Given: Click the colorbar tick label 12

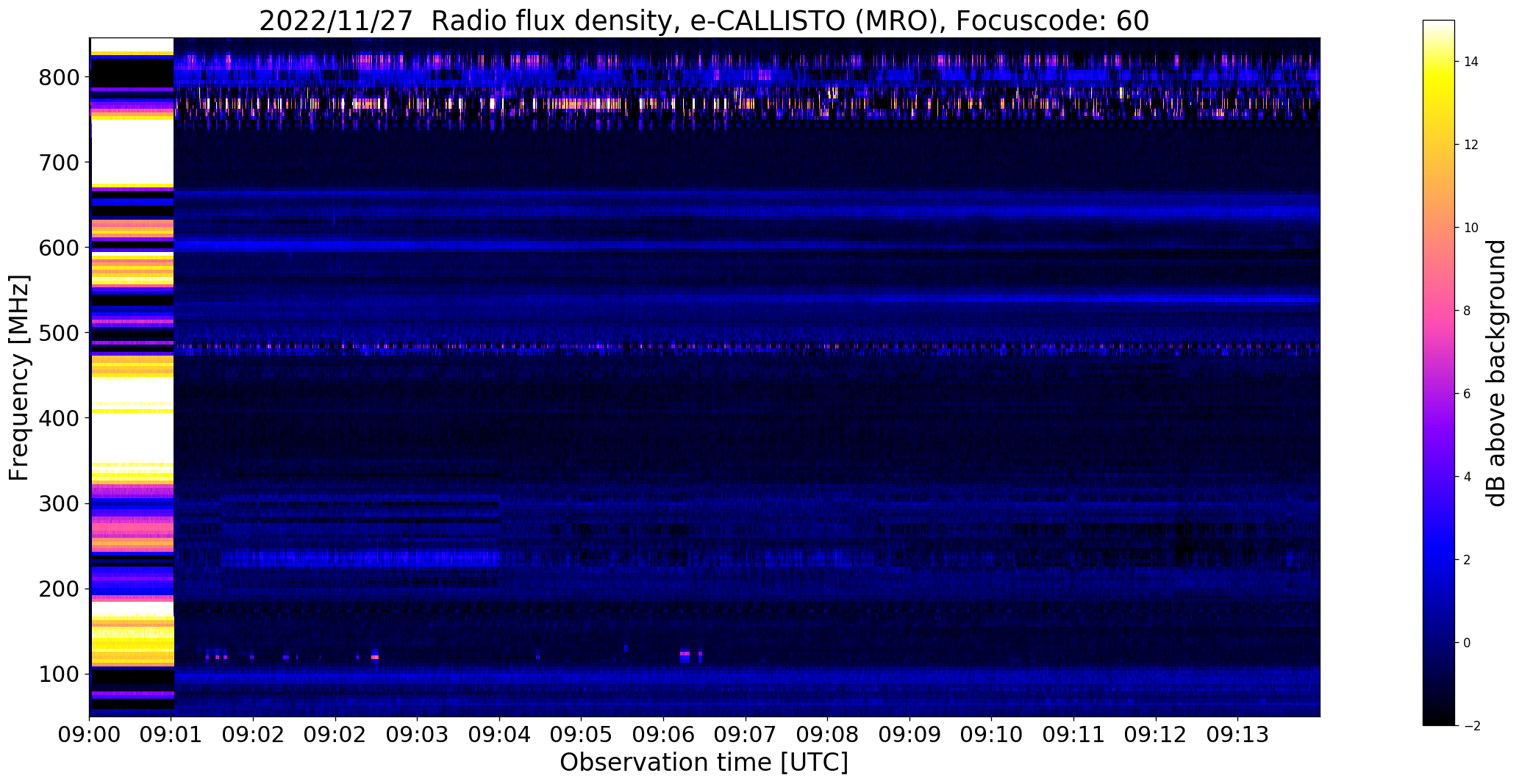Looking at the screenshot, I should point(1470,145).
